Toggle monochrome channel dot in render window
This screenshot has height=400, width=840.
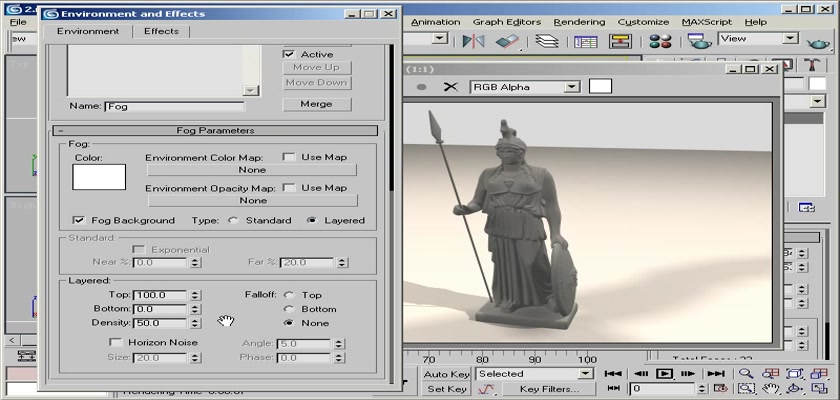tap(422, 87)
